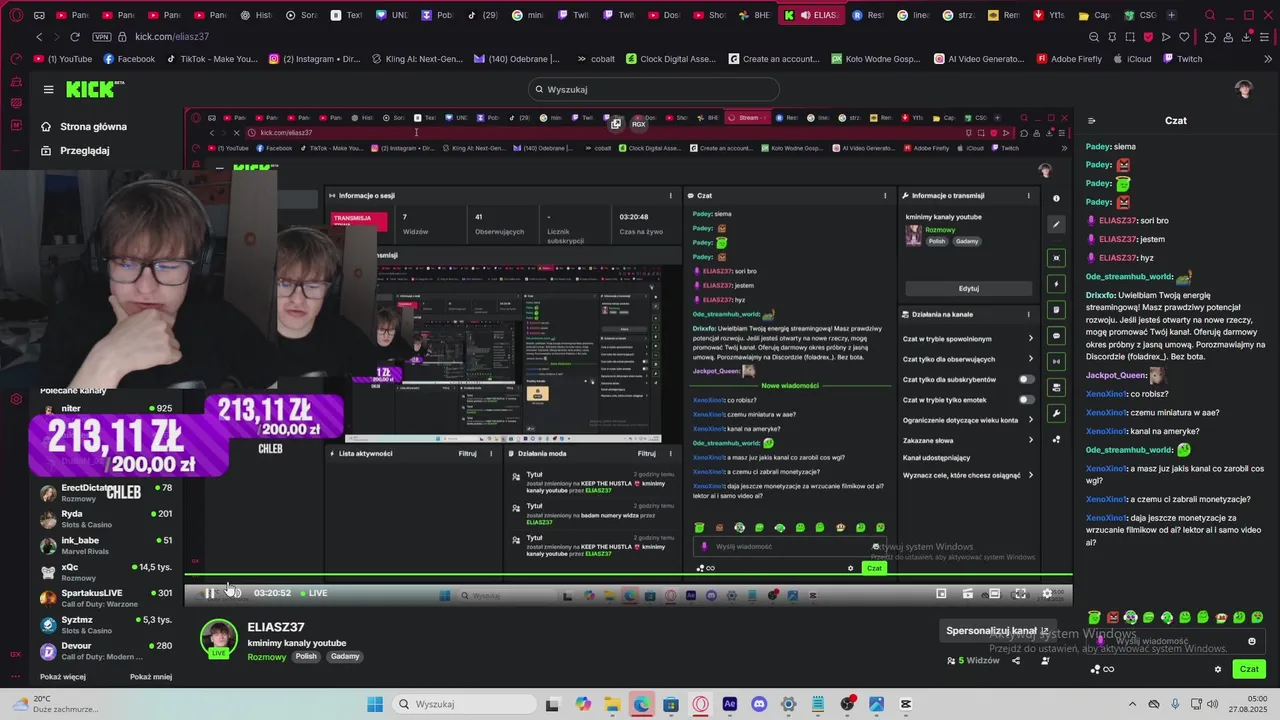Open the cobalt bookmark
The height and width of the screenshot is (720, 1280).
596,59
